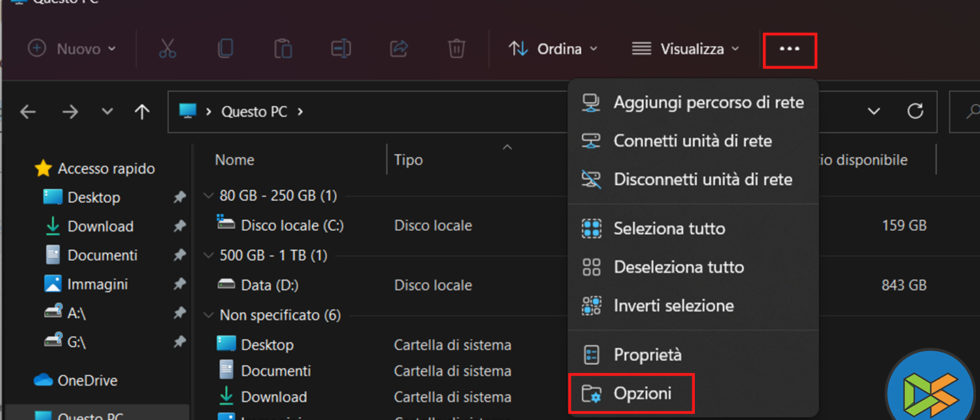Click the Copy icon in toolbar
The image size is (980, 420).
tap(225, 48)
